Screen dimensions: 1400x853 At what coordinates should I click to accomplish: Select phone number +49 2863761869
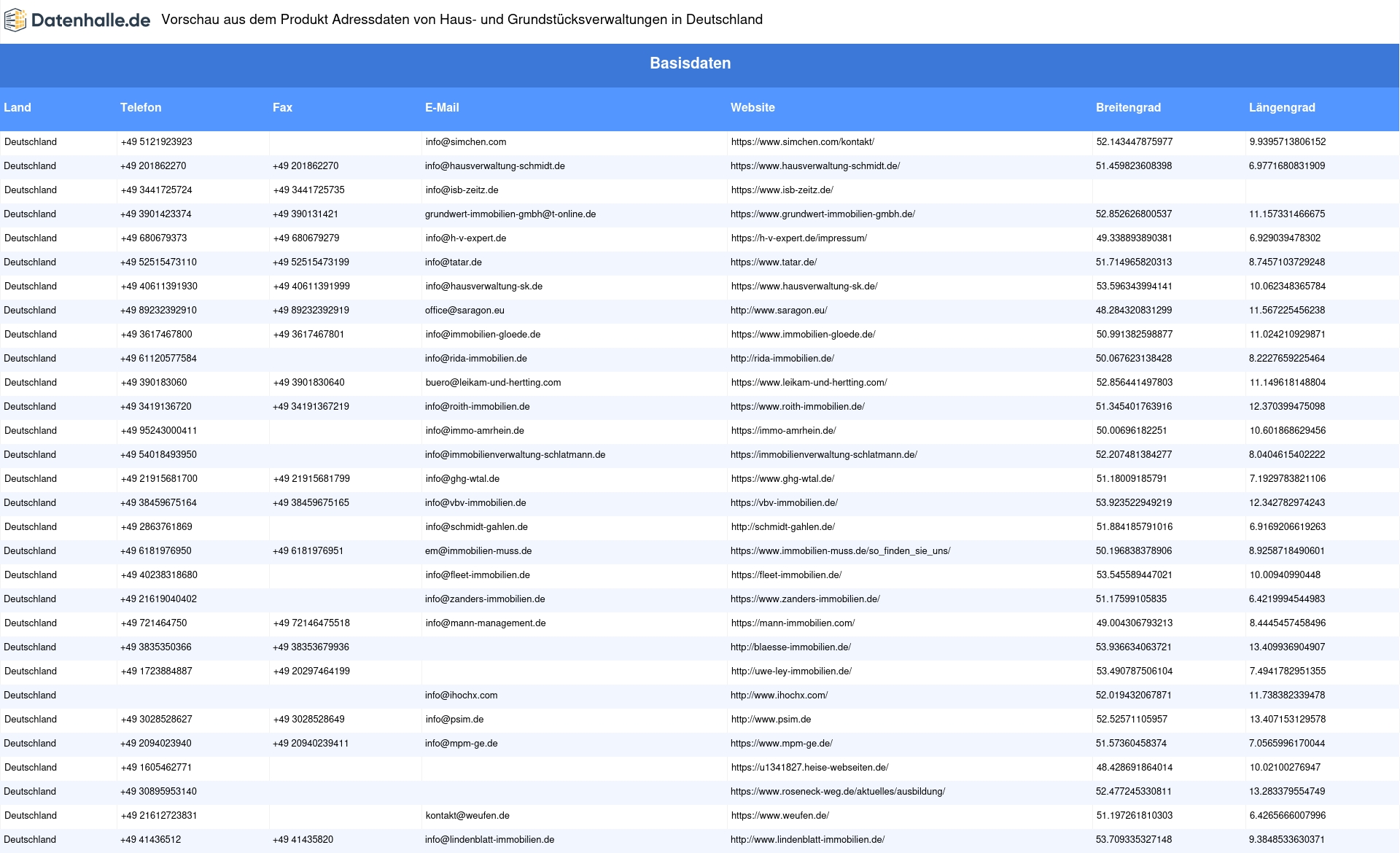coord(157,527)
